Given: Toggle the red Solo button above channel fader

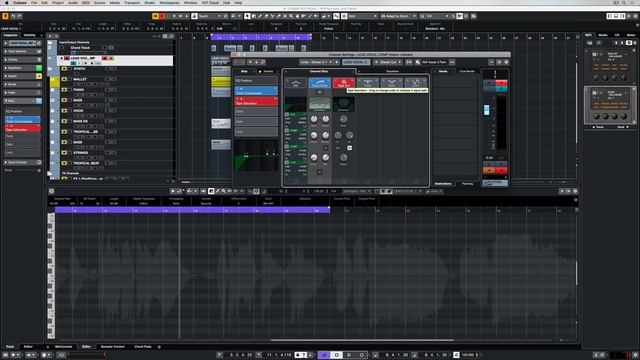Looking at the screenshot, I should click(501, 83).
